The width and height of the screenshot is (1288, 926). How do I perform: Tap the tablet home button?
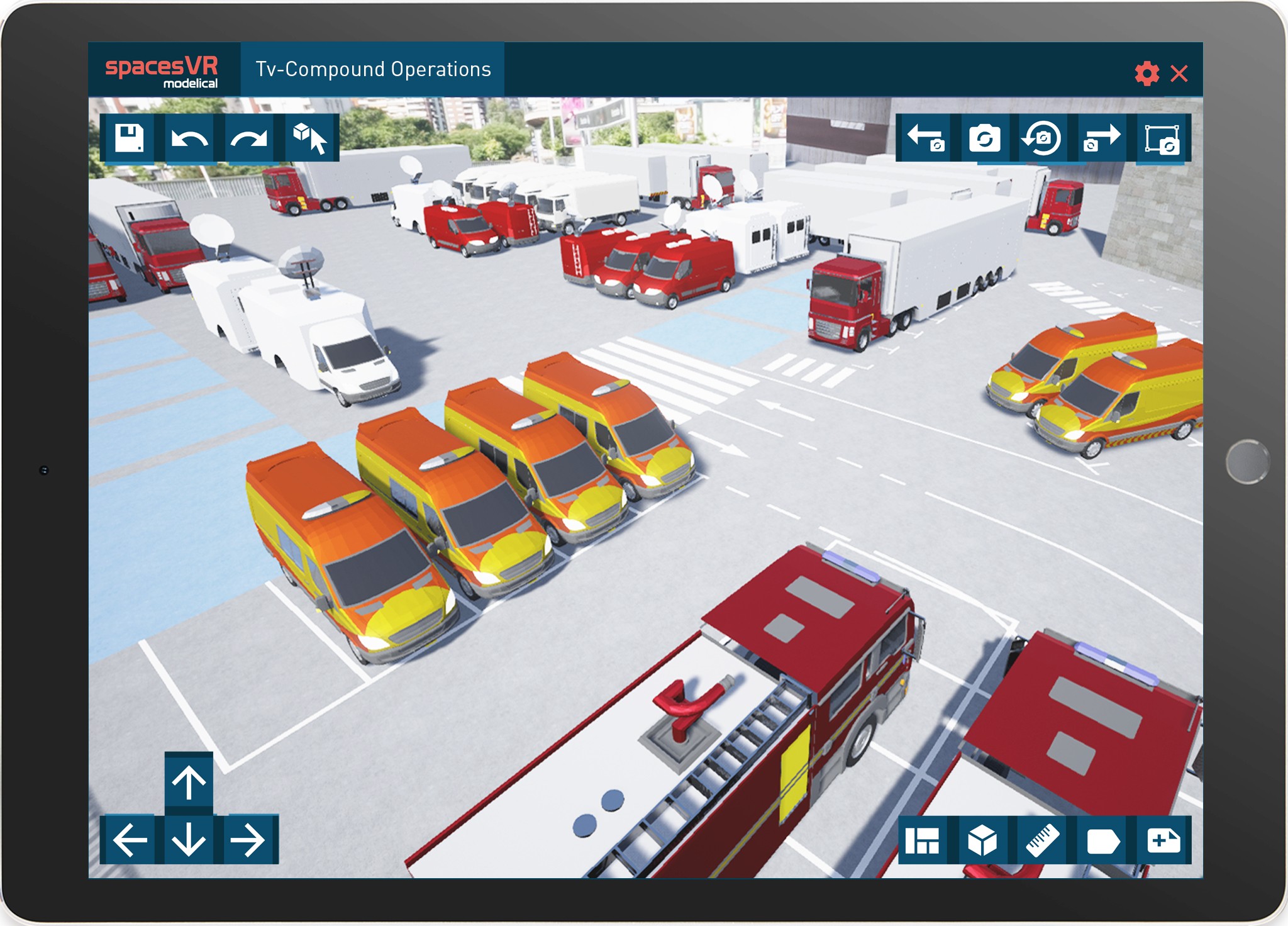(x=1247, y=462)
